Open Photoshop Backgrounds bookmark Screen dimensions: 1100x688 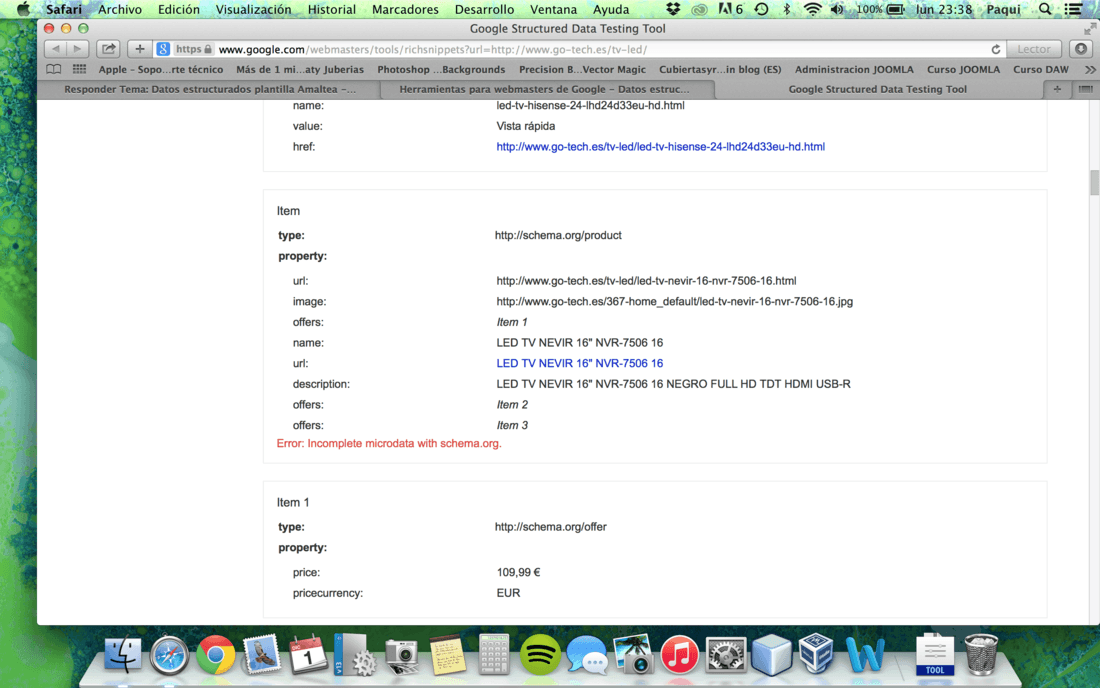click(441, 69)
